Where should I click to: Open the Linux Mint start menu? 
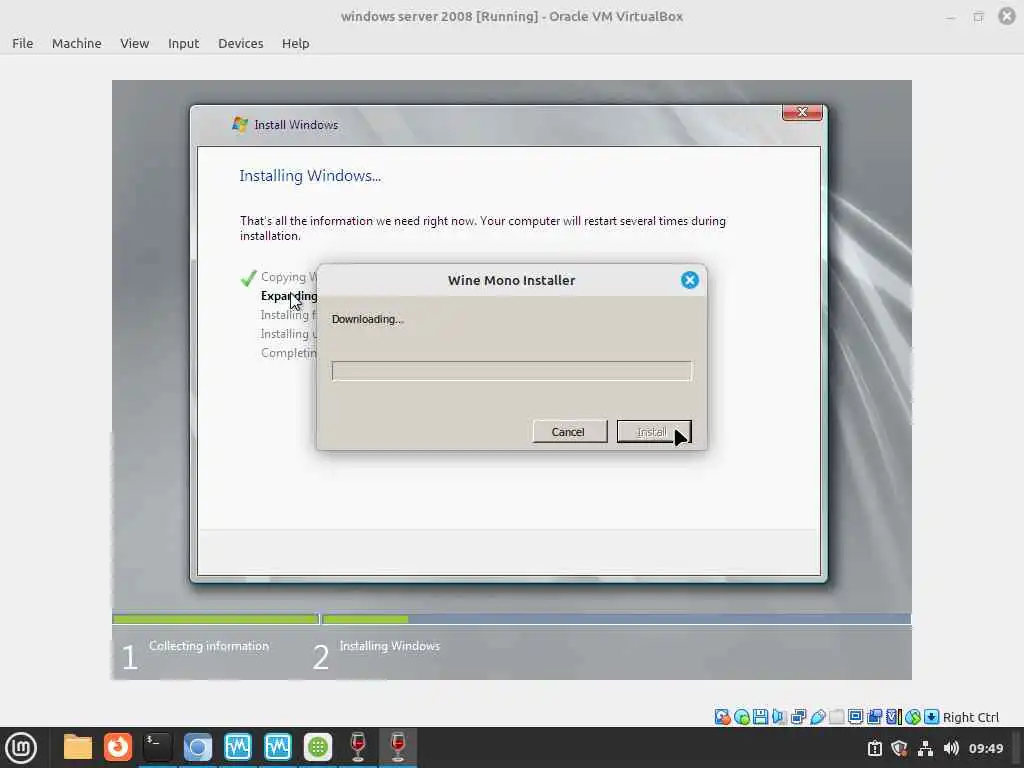[x=21, y=748]
